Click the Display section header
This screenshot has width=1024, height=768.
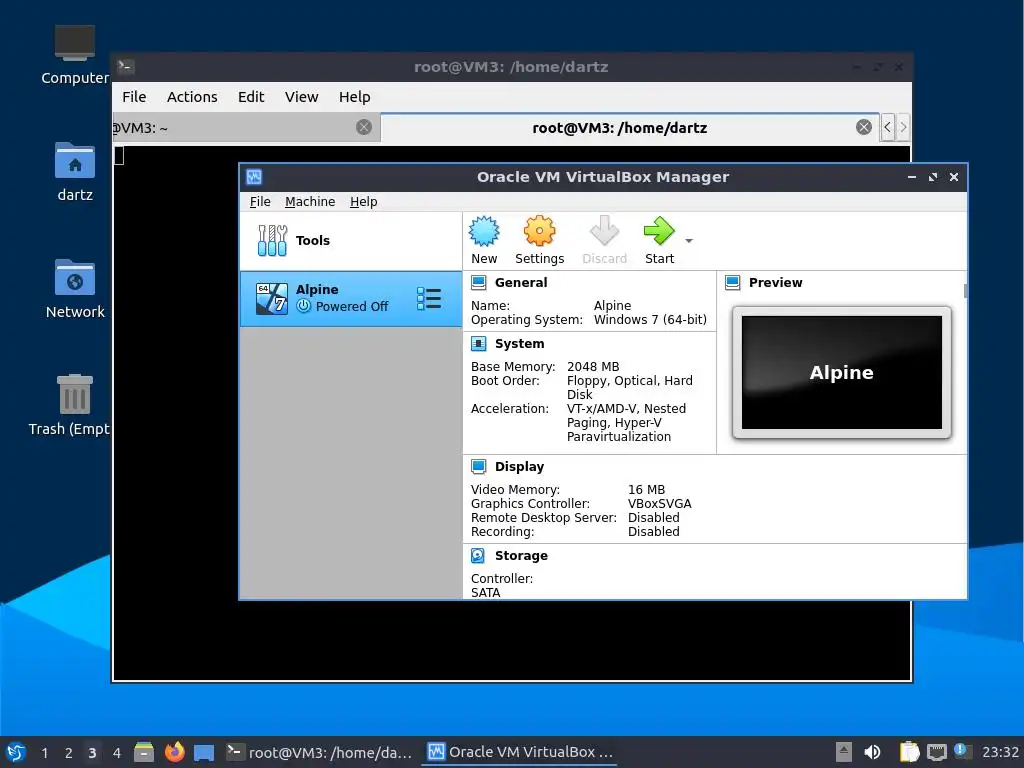click(519, 466)
